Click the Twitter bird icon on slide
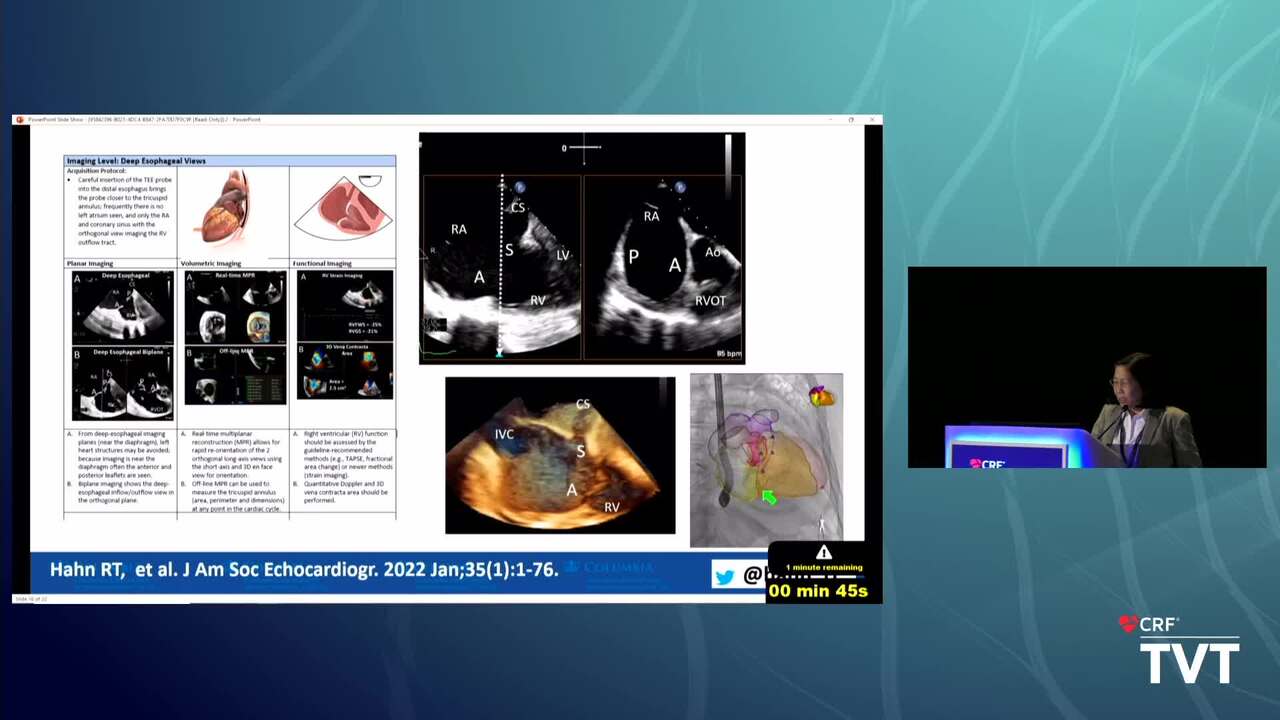The image size is (1280, 720). [x=725, y=575]
